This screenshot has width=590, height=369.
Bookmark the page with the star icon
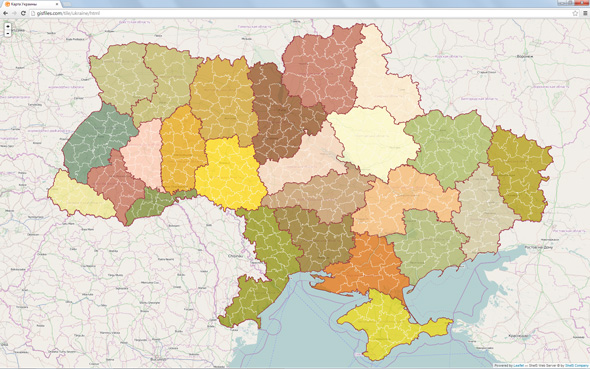pos(575,13)
